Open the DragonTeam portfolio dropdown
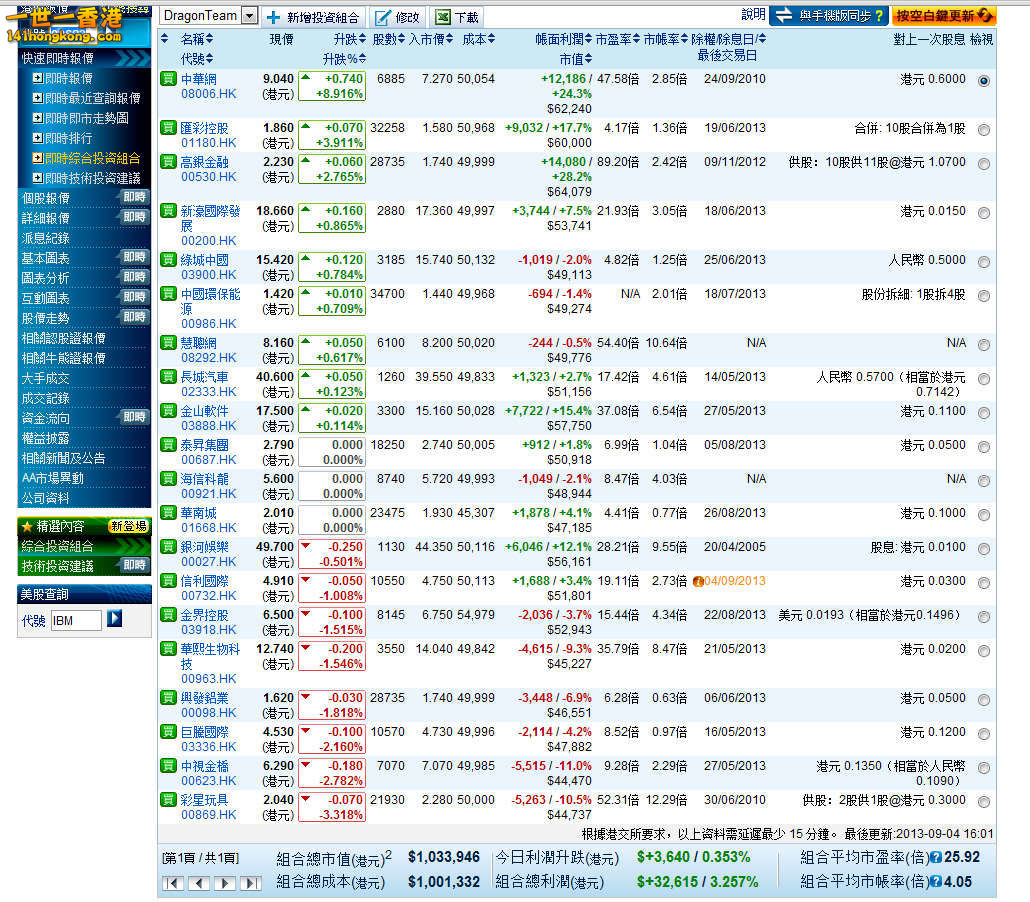Image resolution: width=1030 pixels, height=902 pixels. coord(250,16)
